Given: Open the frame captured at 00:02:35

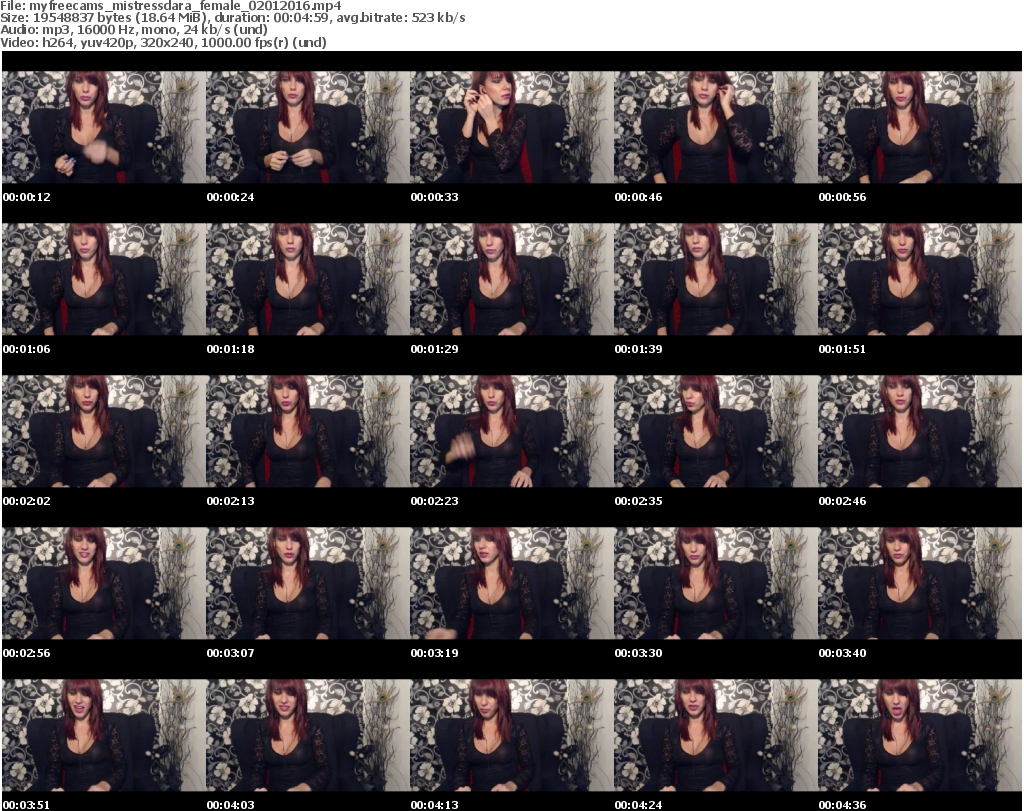Looking at the screenshot, I should 716,432.
